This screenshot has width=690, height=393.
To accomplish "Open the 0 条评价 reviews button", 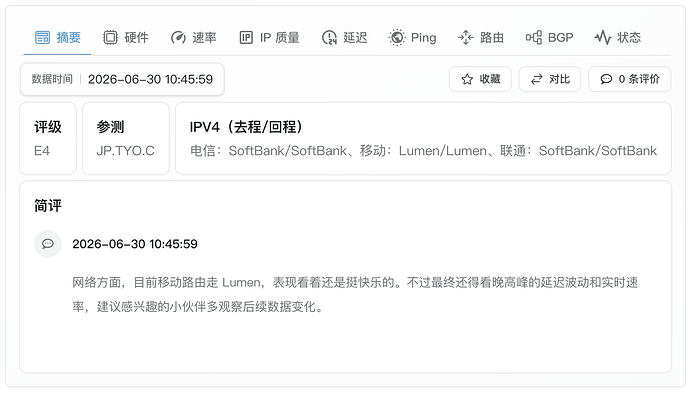I will pyautogui.click(x=630, y=79).
